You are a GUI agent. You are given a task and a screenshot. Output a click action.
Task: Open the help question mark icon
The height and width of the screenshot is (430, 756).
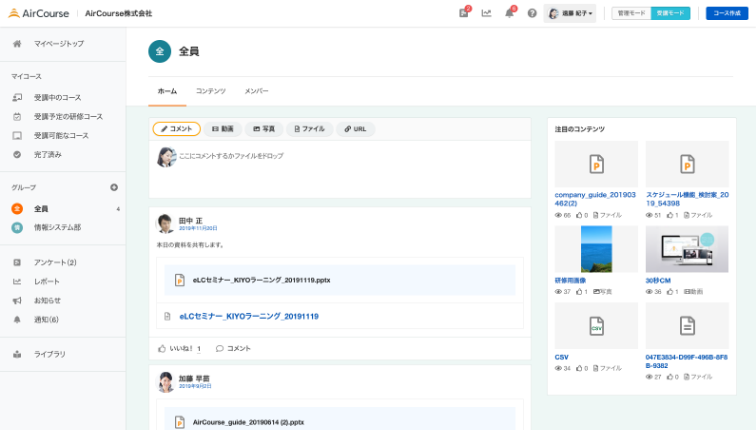click(532, 13)
